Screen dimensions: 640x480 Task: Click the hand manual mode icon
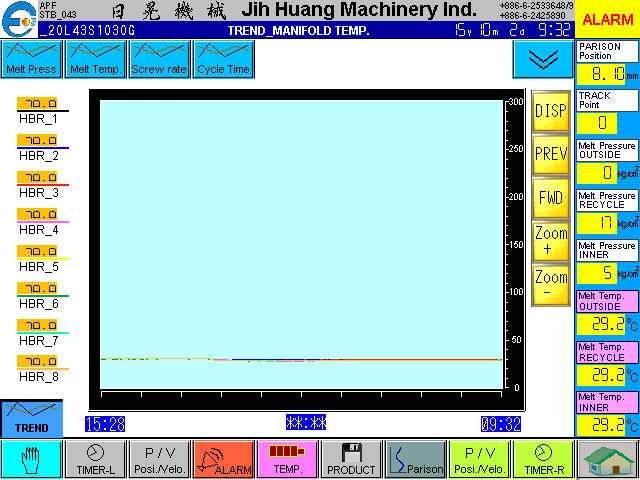(x=31, y=459)
